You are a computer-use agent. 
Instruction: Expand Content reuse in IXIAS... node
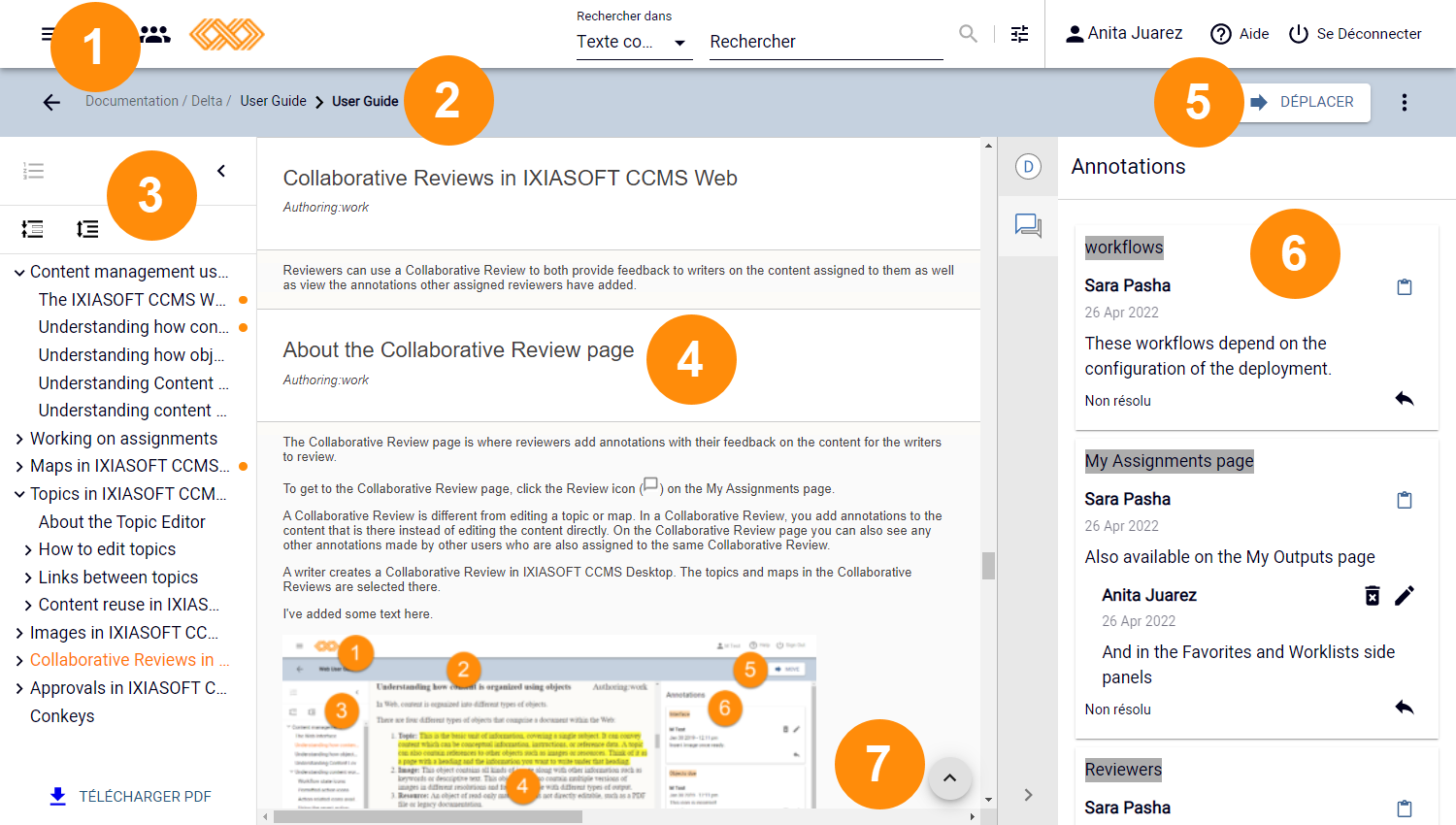[x=28, y=606]
